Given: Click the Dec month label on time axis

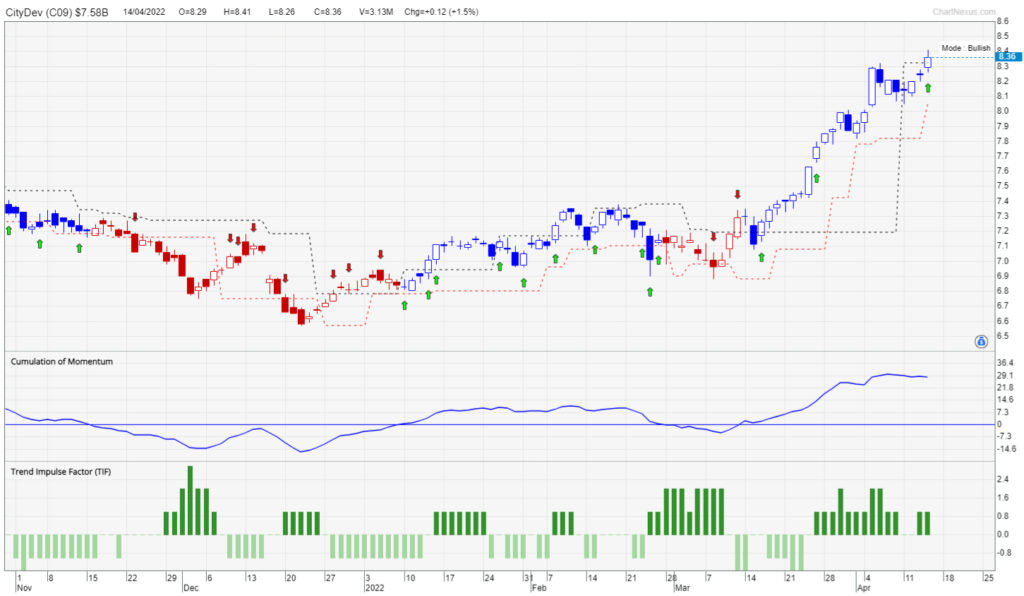Looking at the screenshot, I should click(191, 588).
